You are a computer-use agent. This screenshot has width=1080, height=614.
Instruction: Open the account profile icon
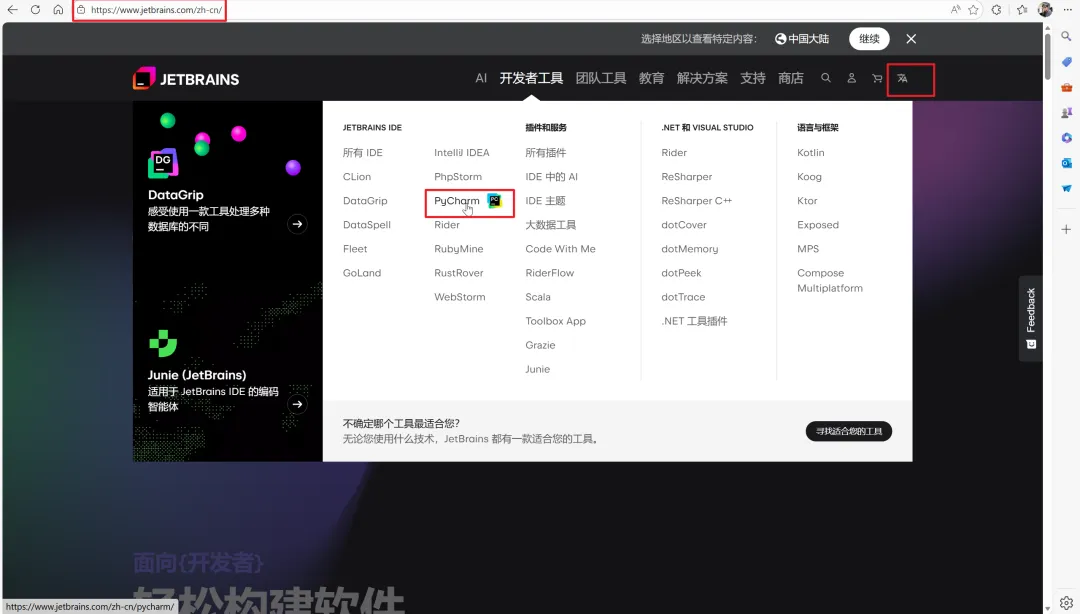(x=851, y=78)
